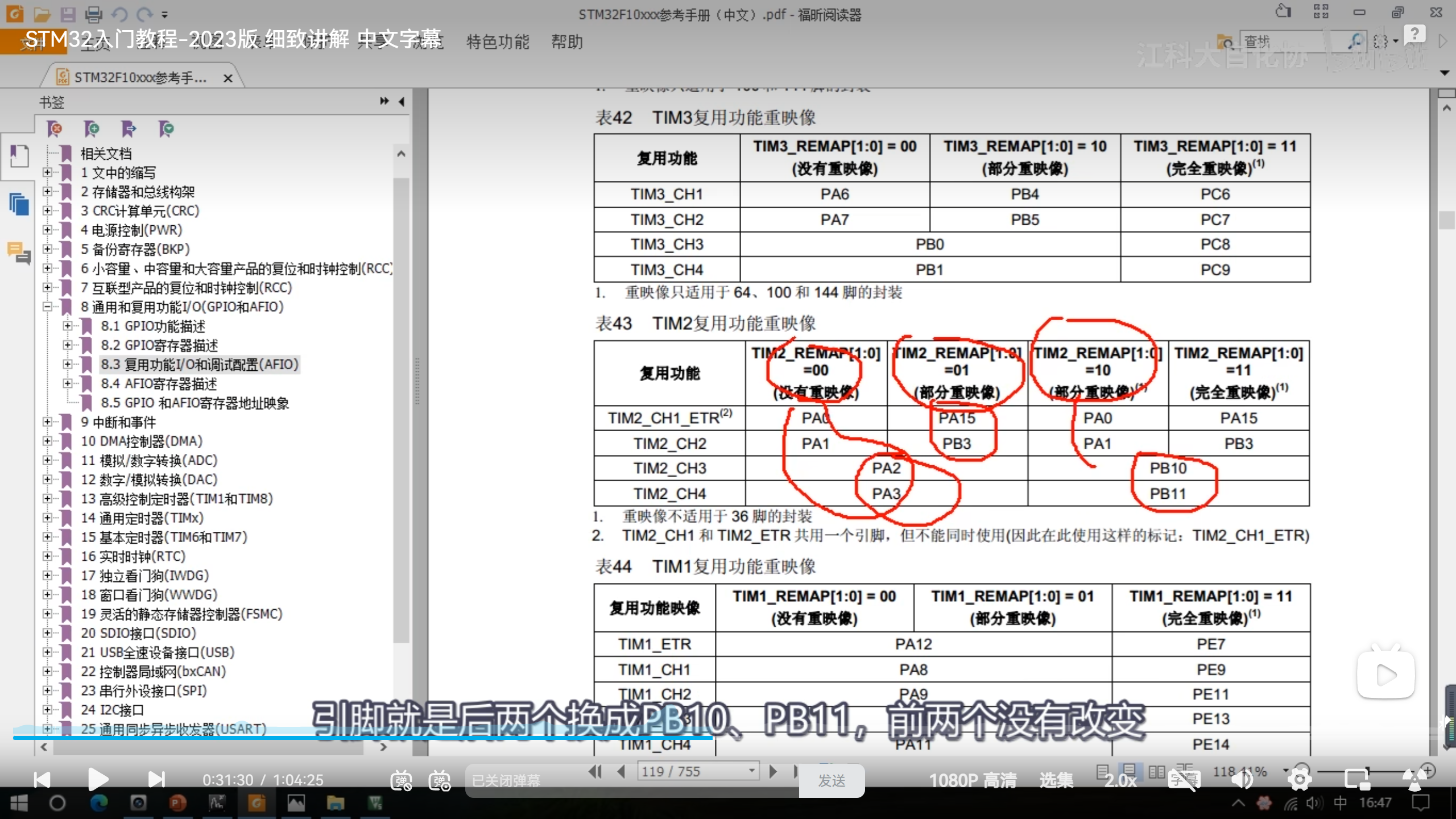The width and height of the screenshot is (1456, 819).
Task: Open the 选集 episode list
Action: click(x=1056, y=780)
